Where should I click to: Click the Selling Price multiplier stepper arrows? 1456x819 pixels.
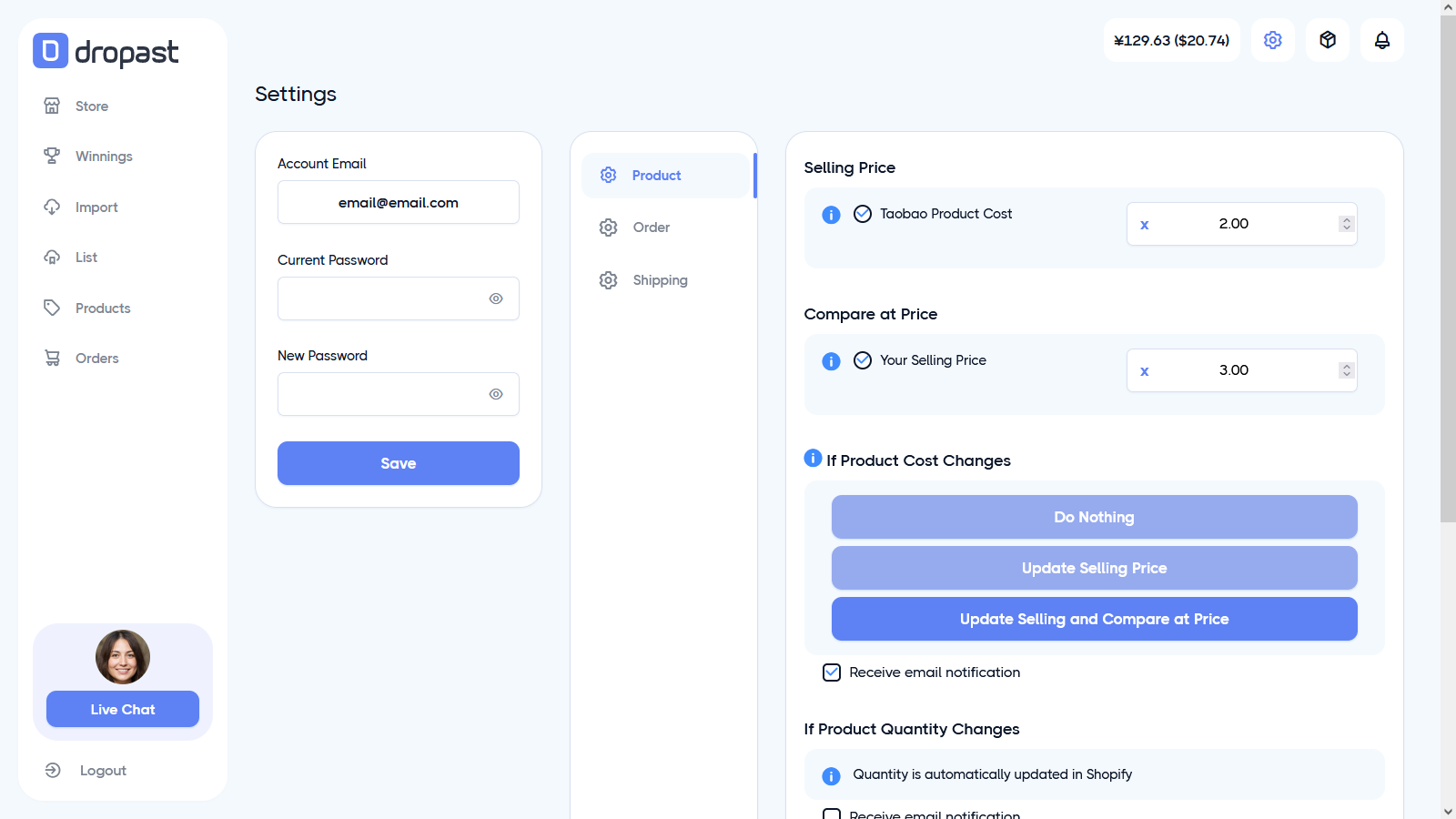pos(1346,224)
